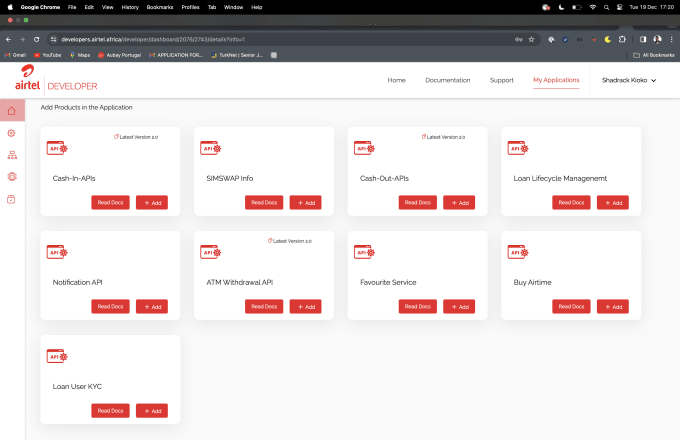The image size is (680, 440).
Task: Reload the page in Chrome
Action: click(36, 39)
